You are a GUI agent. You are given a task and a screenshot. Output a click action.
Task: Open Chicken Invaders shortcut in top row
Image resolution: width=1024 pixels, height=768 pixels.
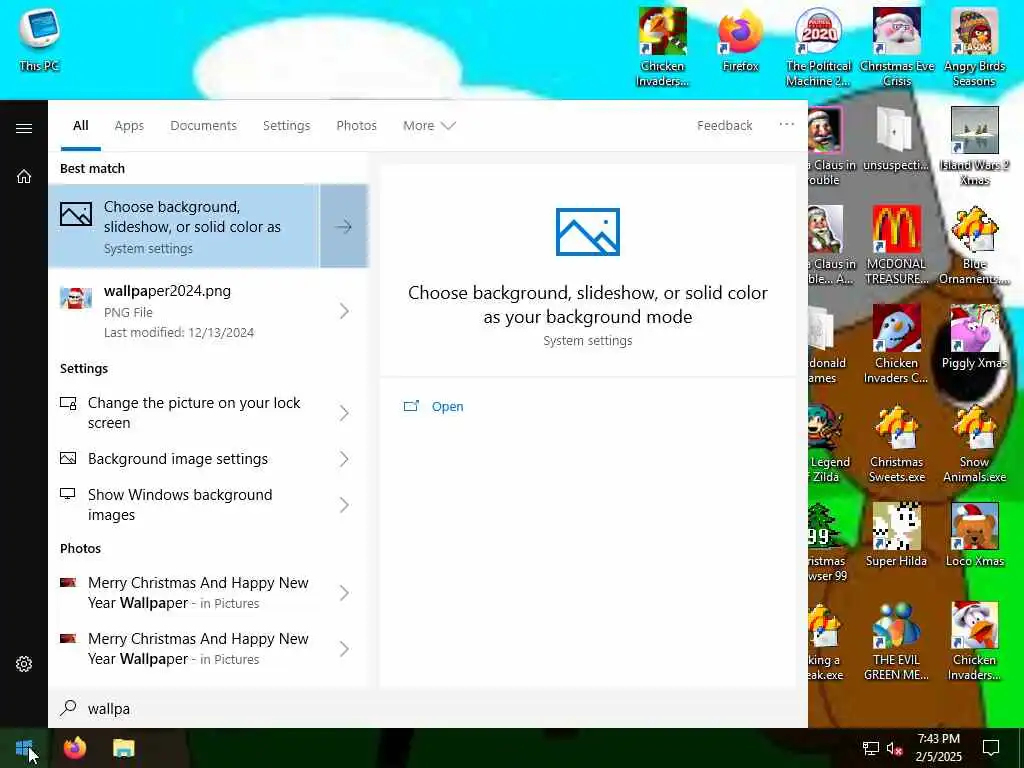click(x=662, y=47)
